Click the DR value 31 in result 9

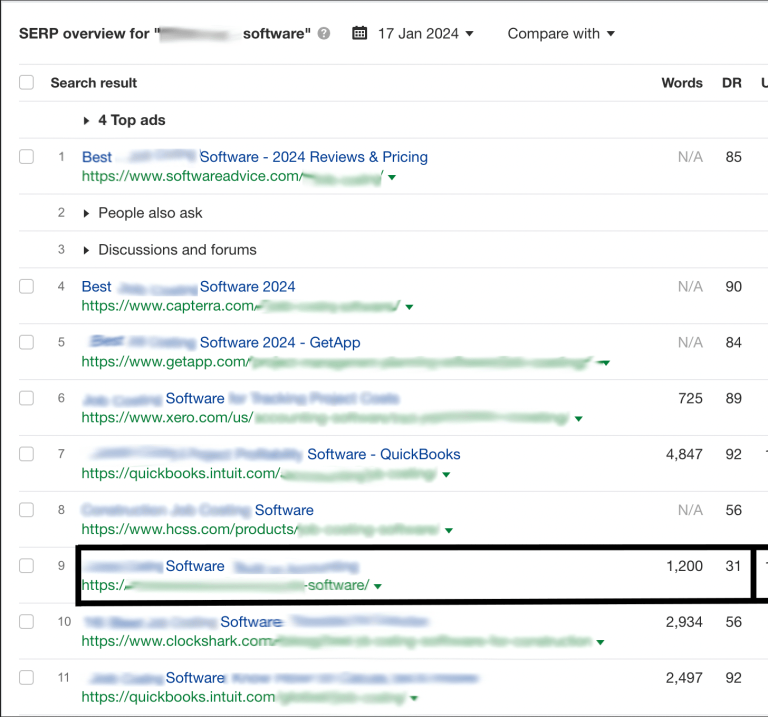(733, 566)
